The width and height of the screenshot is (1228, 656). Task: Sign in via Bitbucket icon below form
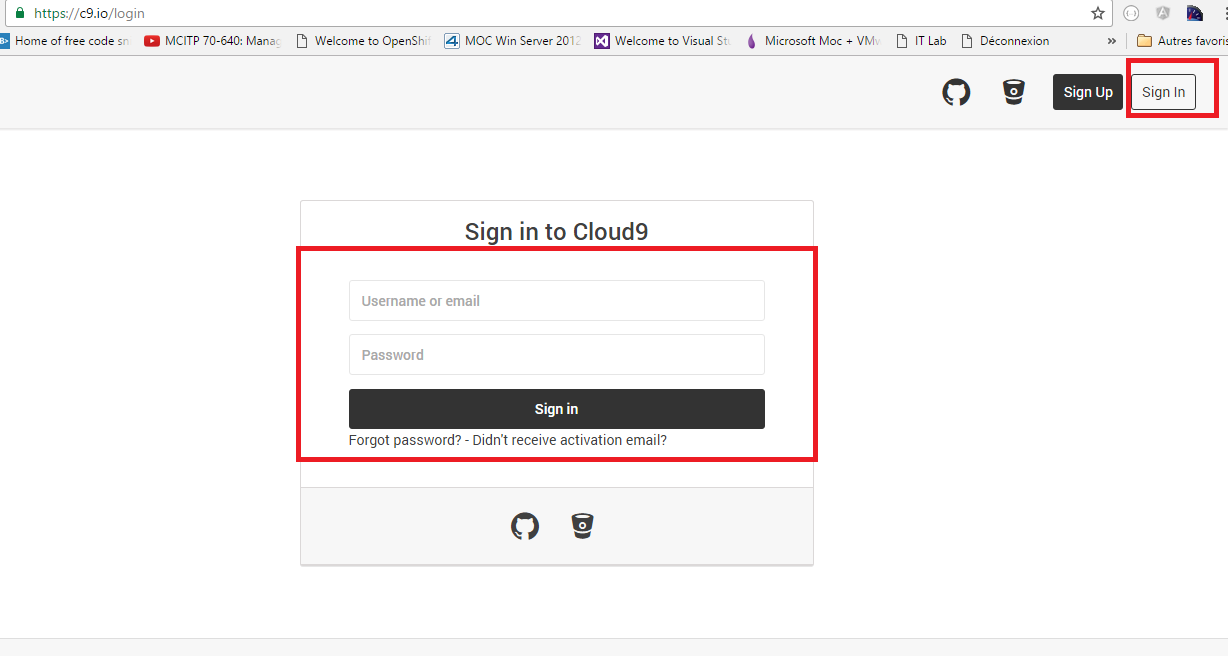point(582,526)
